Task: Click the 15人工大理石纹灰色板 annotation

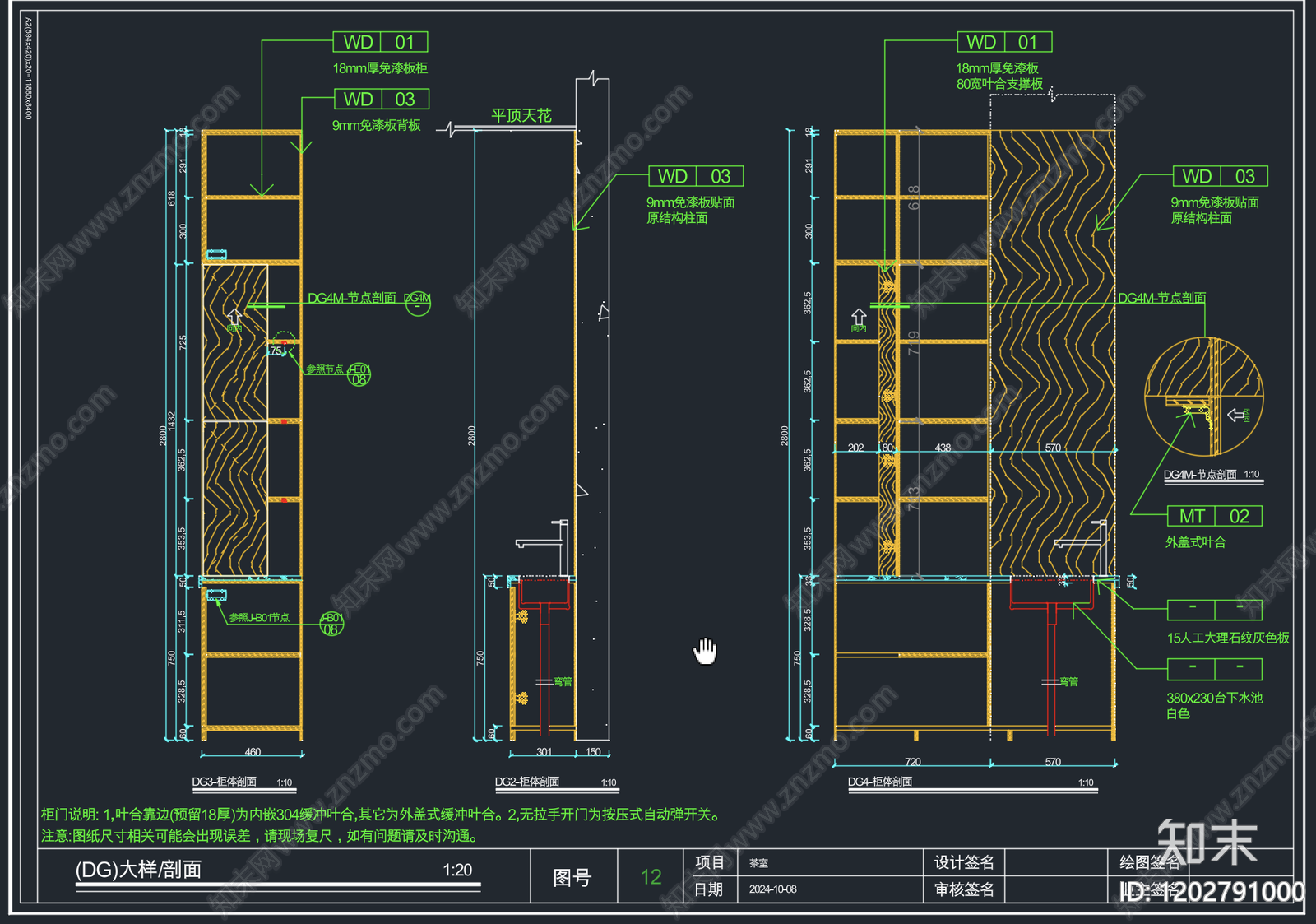Action: [x=1228, y=638]
